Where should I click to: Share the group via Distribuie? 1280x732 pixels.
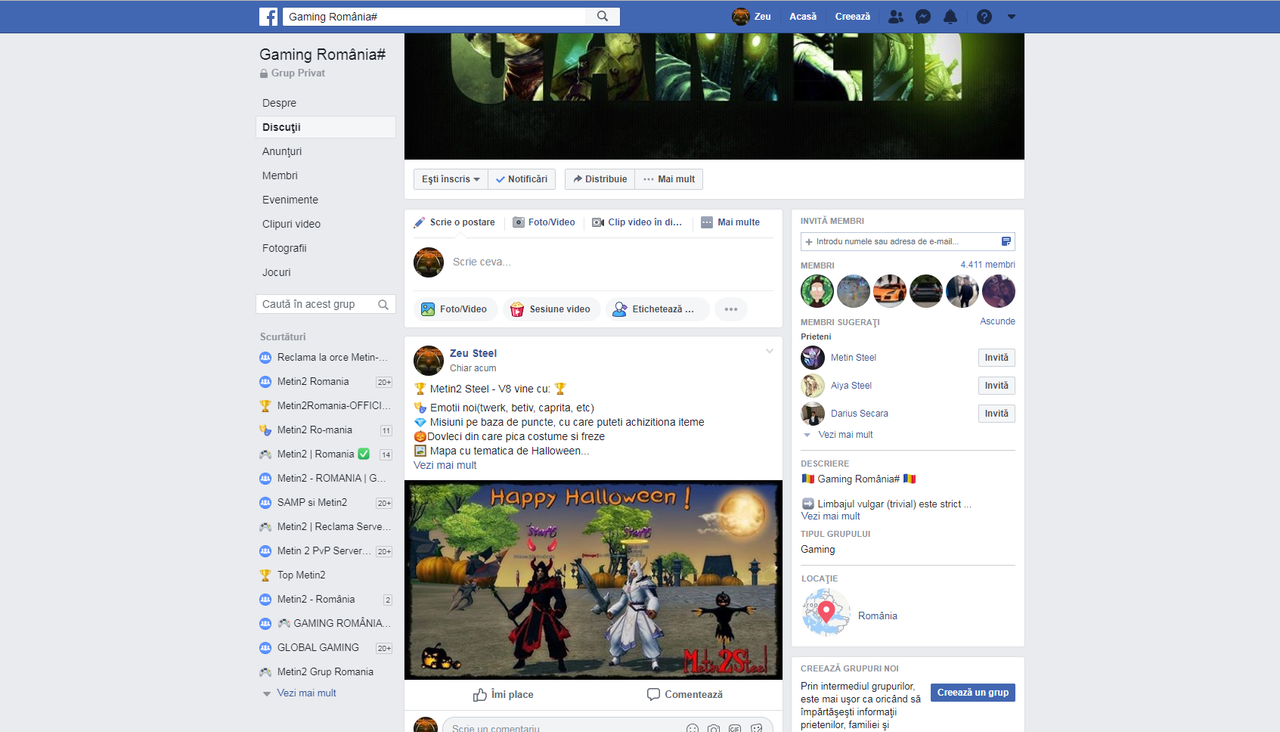599,178
